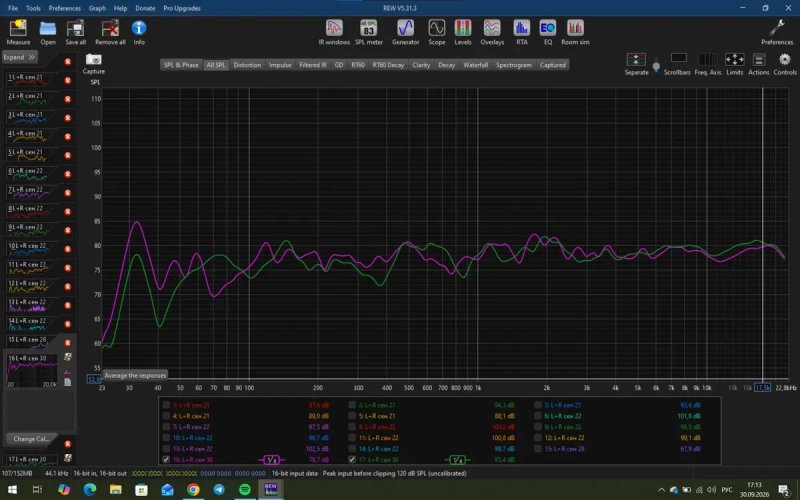This screenshot has height=500, width=800.
Task: Uncheck trace 16: L+R сен 30 checkbox
Action: [x=166, y=459]
